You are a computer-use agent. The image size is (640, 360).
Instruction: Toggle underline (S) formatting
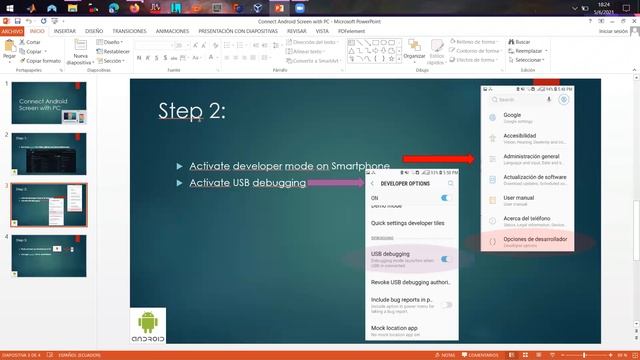(156, 58)
